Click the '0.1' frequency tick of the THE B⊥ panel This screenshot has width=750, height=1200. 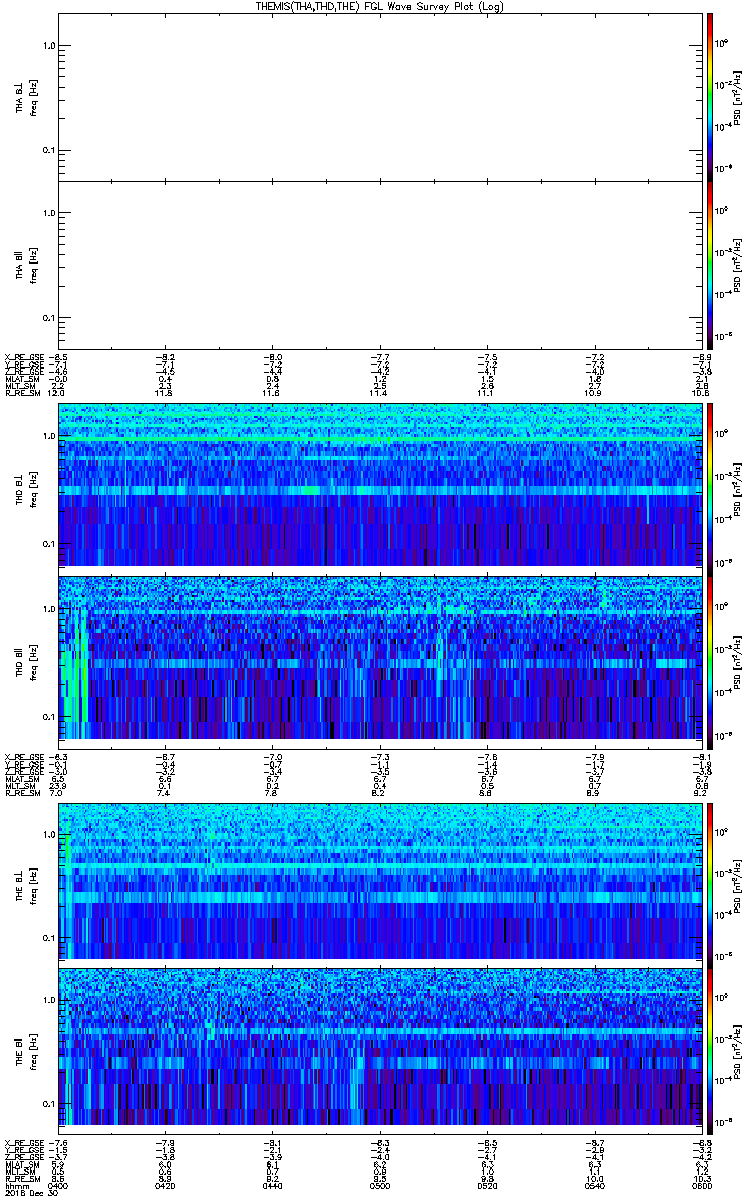coord(47,938)
